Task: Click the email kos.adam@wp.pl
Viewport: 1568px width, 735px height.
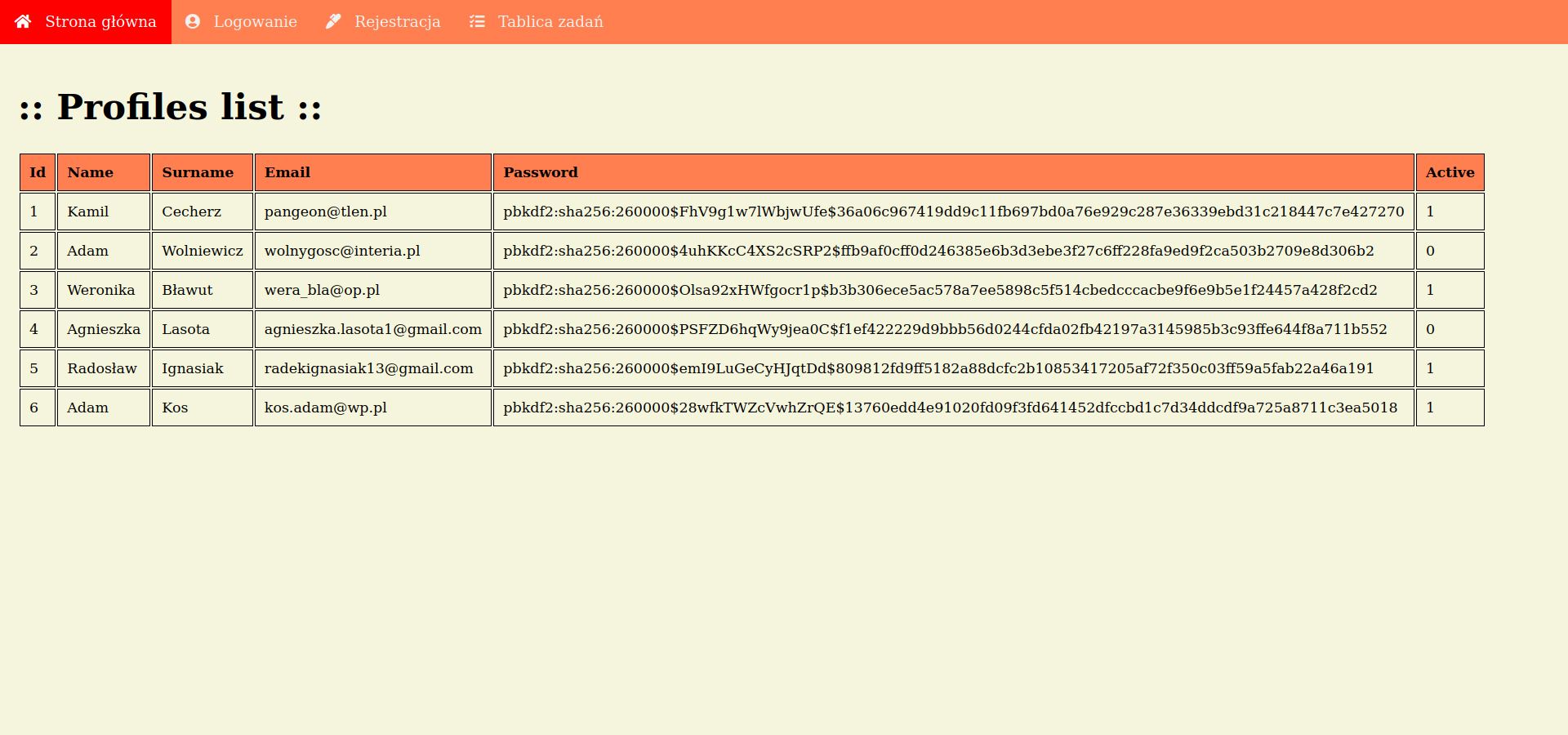Action: click(373, 408)
